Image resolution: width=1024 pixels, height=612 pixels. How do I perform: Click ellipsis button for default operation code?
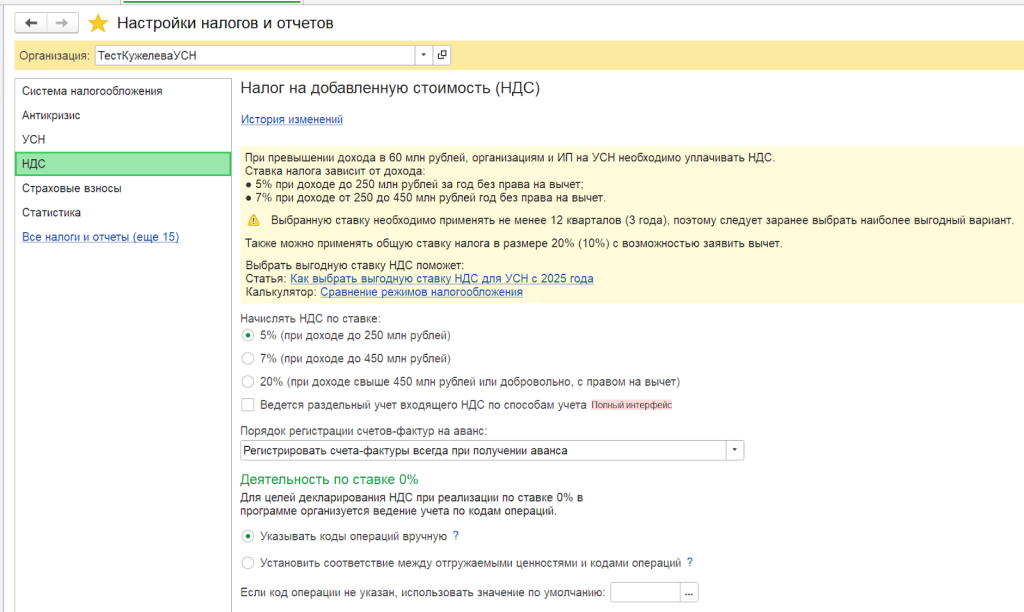point(688,593)
